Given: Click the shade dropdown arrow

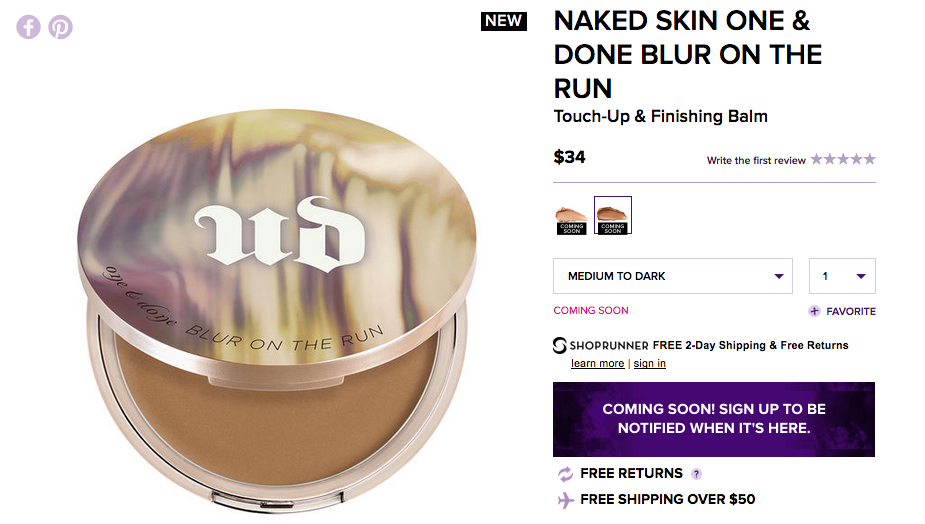Looking at the screenshot, I should point(779,276).
